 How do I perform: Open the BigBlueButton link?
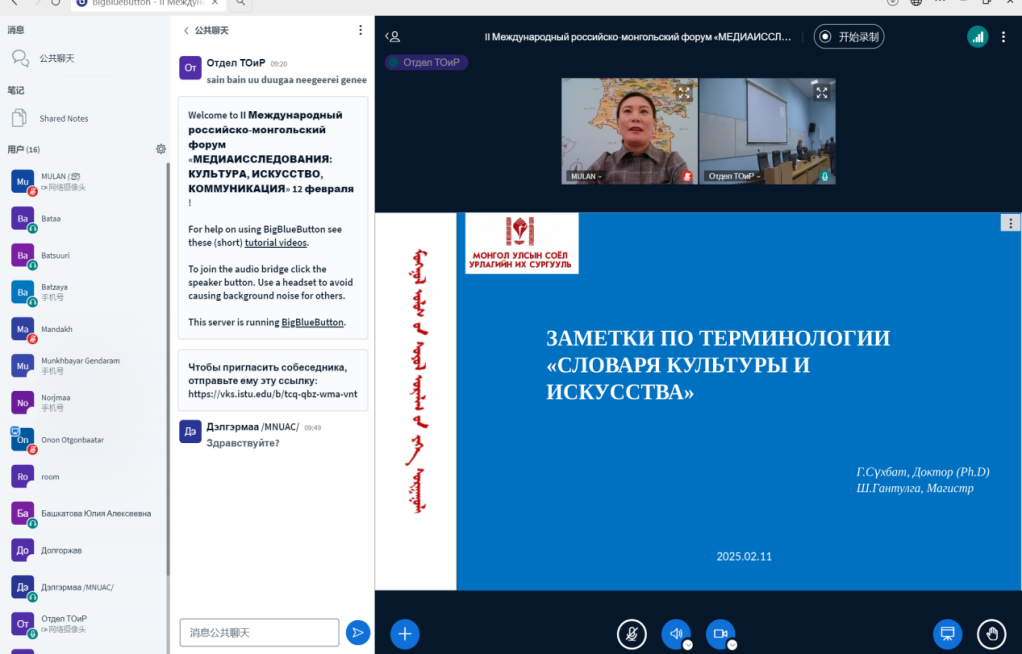coord(312,322)
